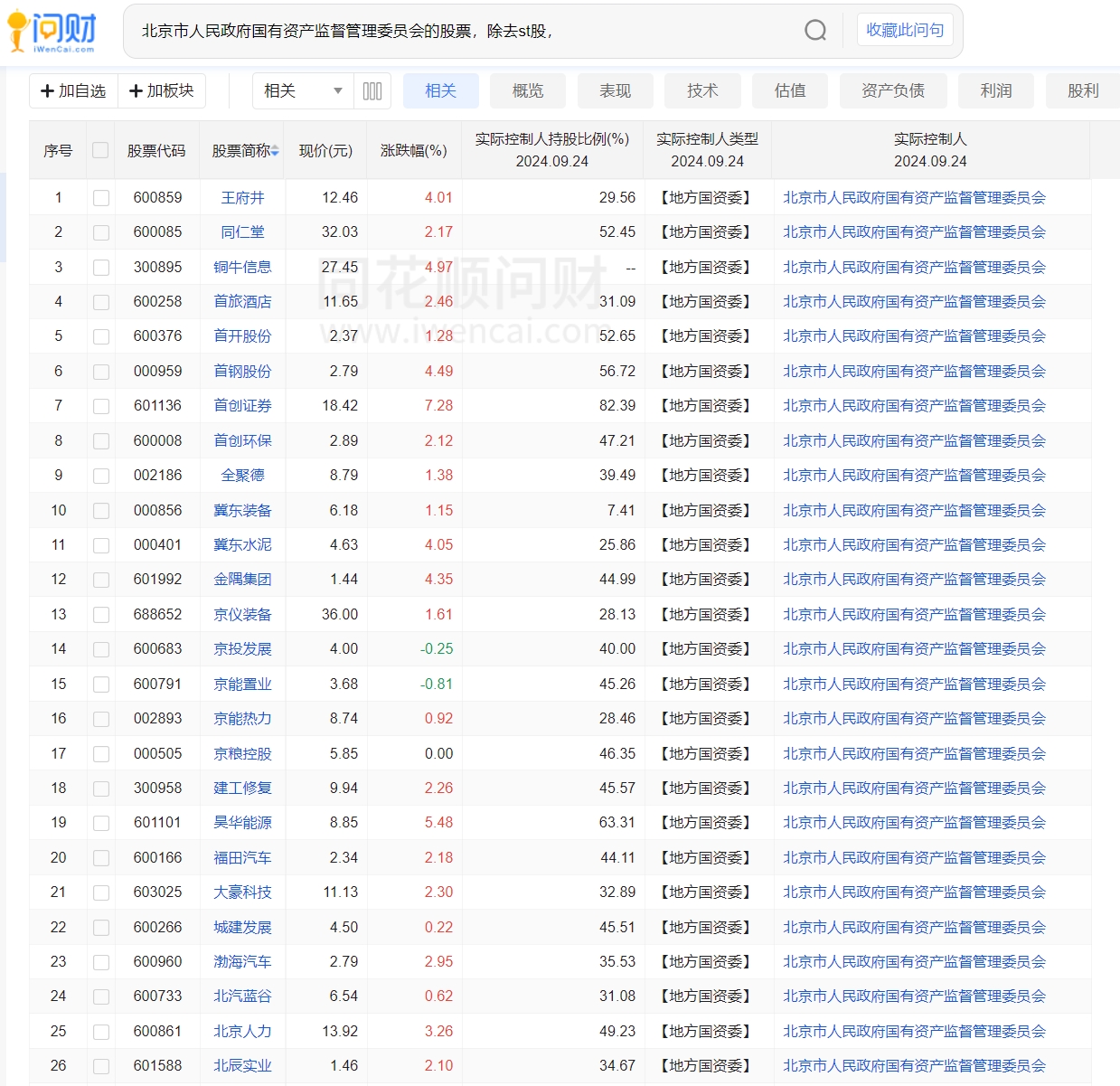This screenshot has height=1086, width=1120.
Task: Open stock link 京粮控股
Action: pyautogui.click(x=243, y=753)
